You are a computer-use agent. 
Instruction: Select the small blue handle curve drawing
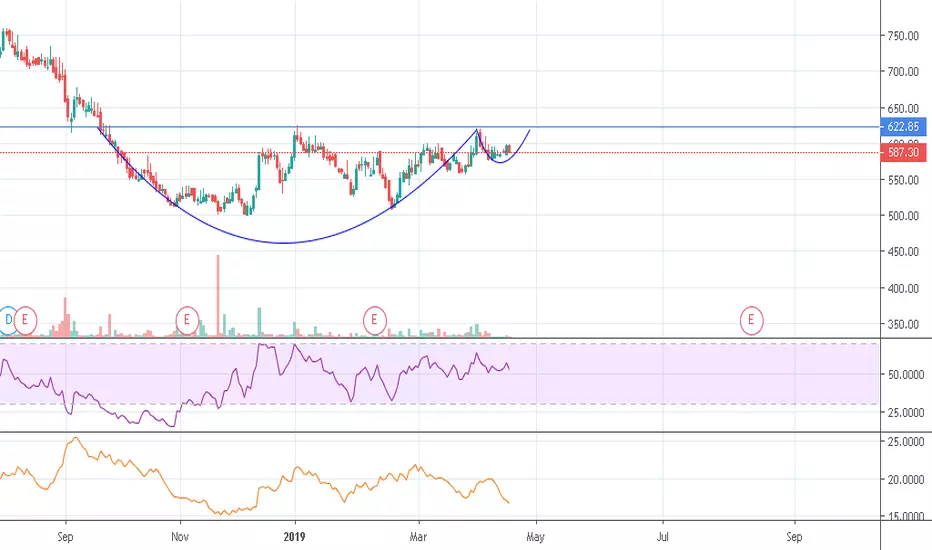click(x=501, y=162)
